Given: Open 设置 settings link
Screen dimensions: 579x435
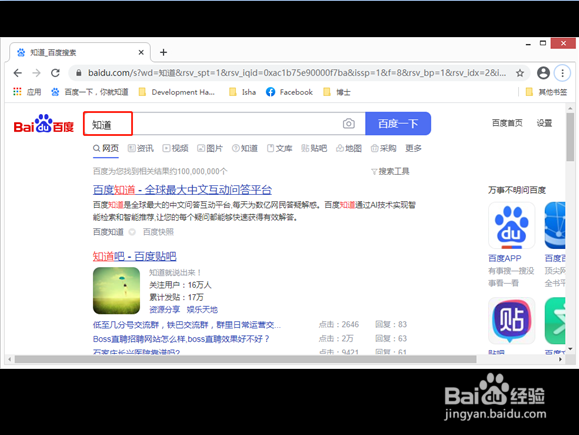Looking at the screenshot, I should (544, 123).
